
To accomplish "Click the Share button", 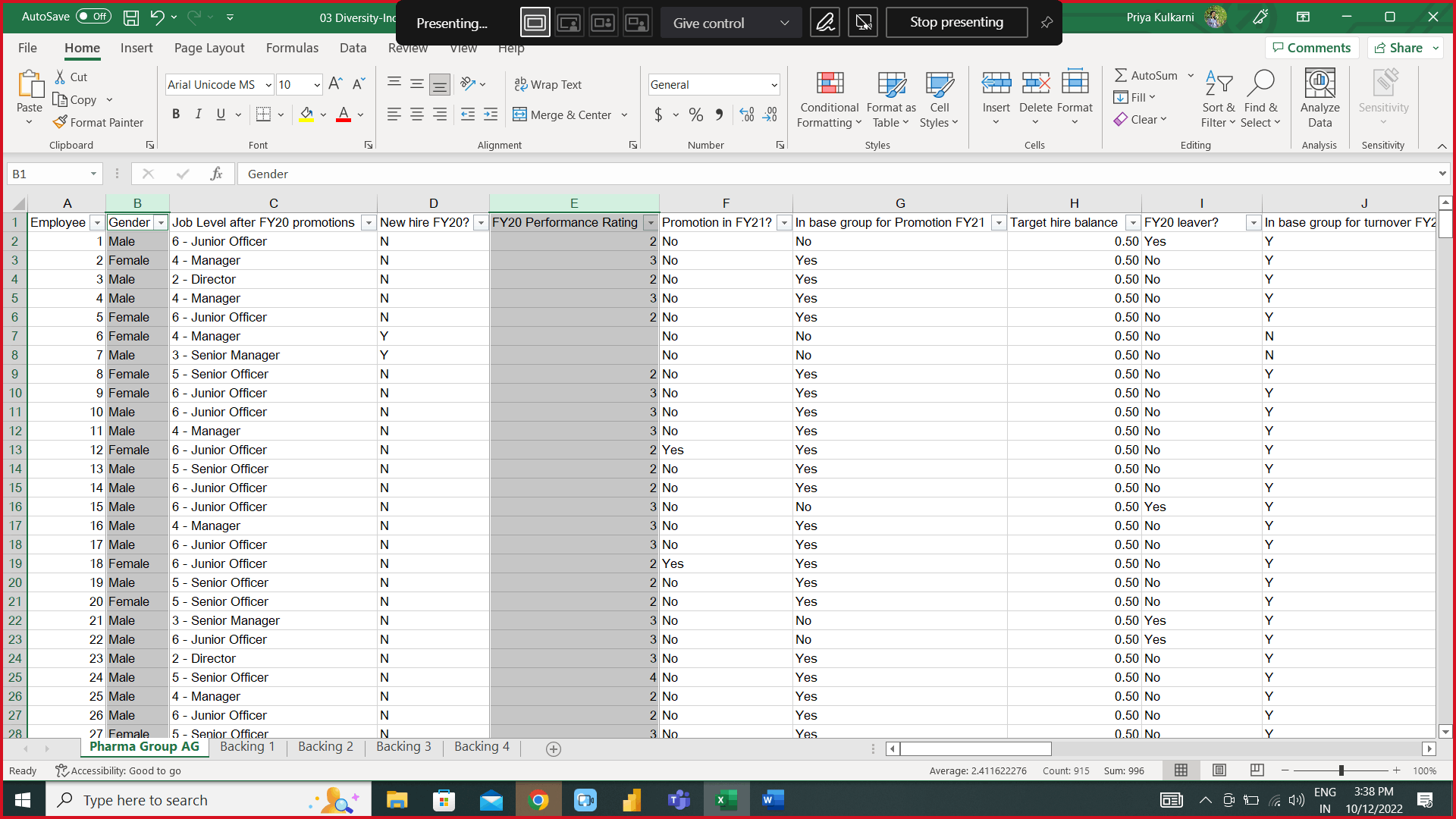I will pos(1405,48).
